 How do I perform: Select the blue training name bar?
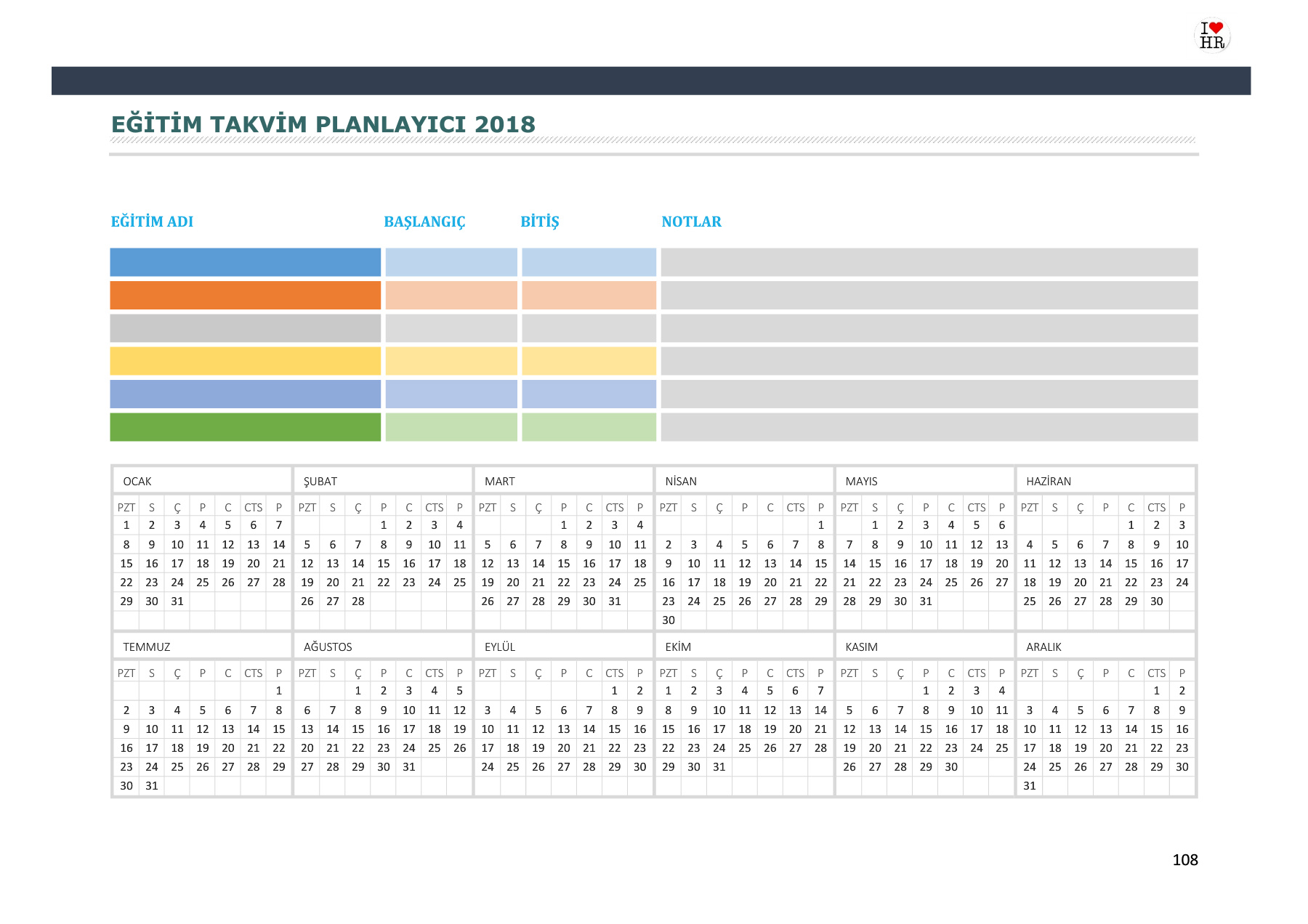(245, 262)
